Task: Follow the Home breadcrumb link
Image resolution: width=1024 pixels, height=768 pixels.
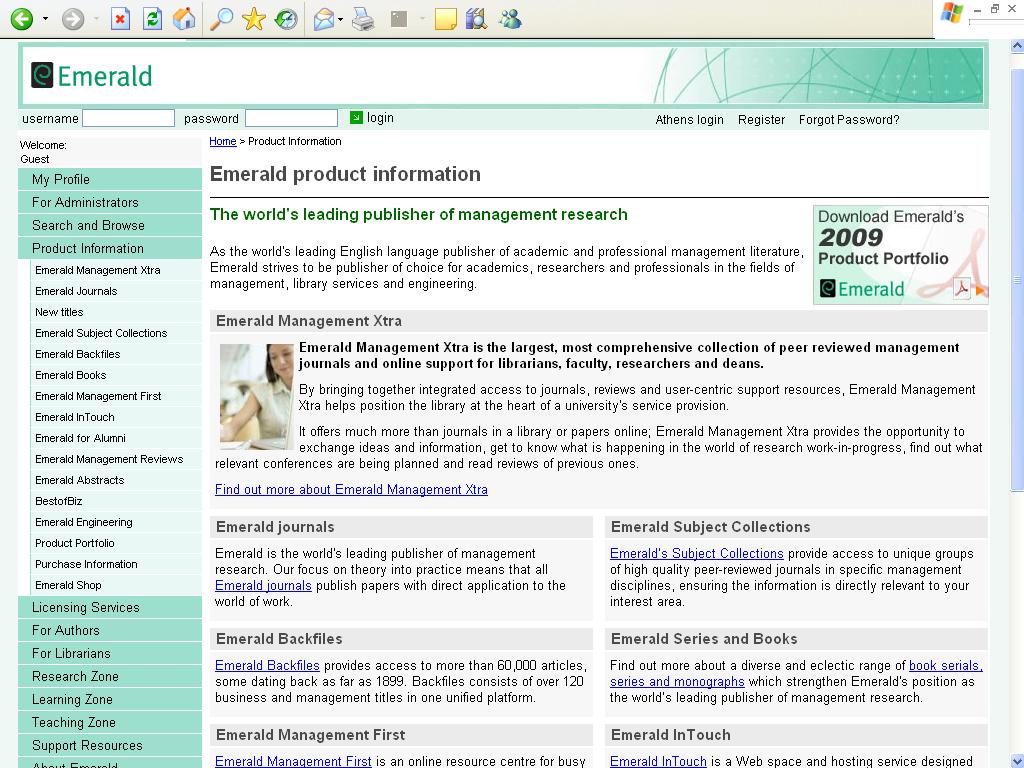Action: (x=223, y=141)
